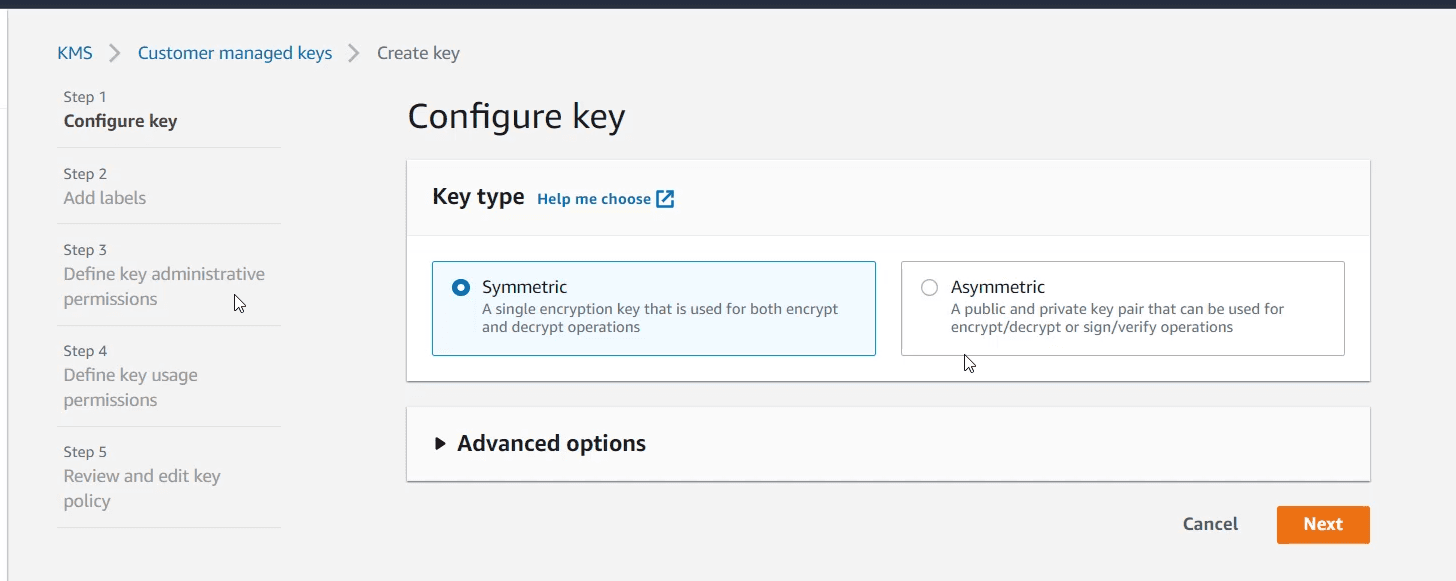
Task: Click the orange Next button
Action: [1322, 524]
